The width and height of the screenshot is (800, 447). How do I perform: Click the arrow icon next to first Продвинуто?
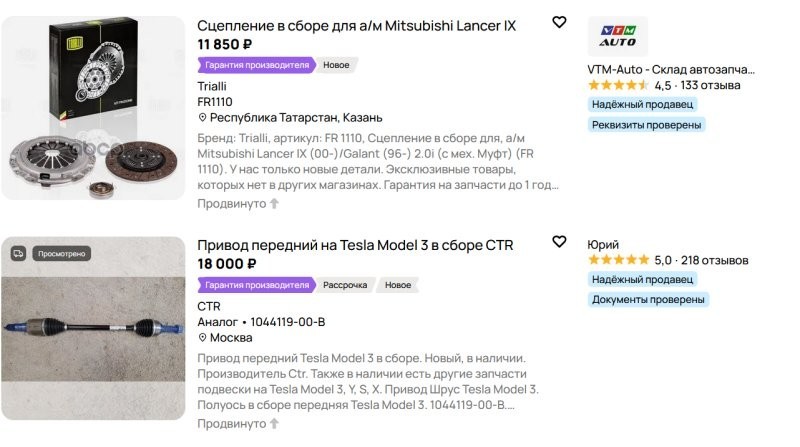point(275,204)
